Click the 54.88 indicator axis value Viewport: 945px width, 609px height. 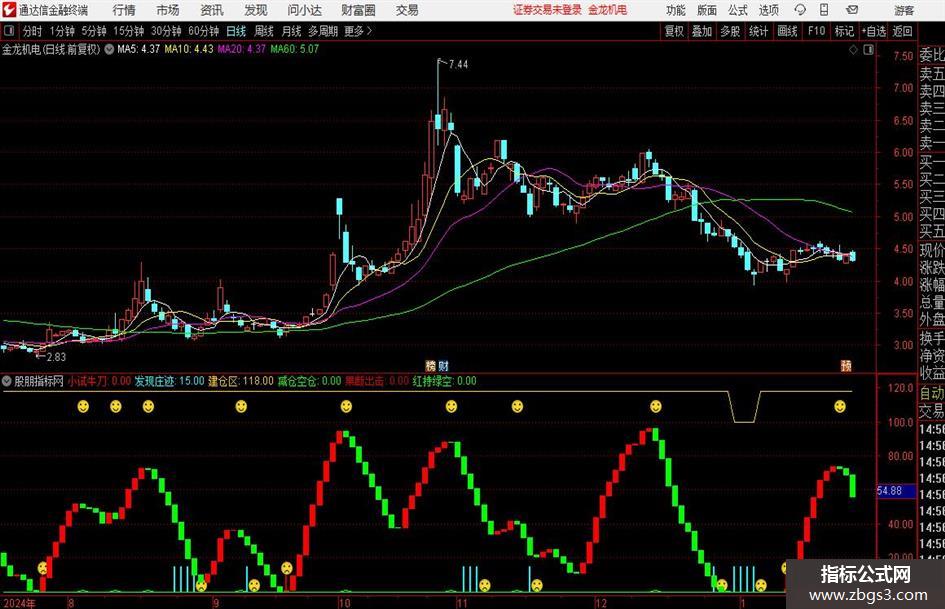890,491
